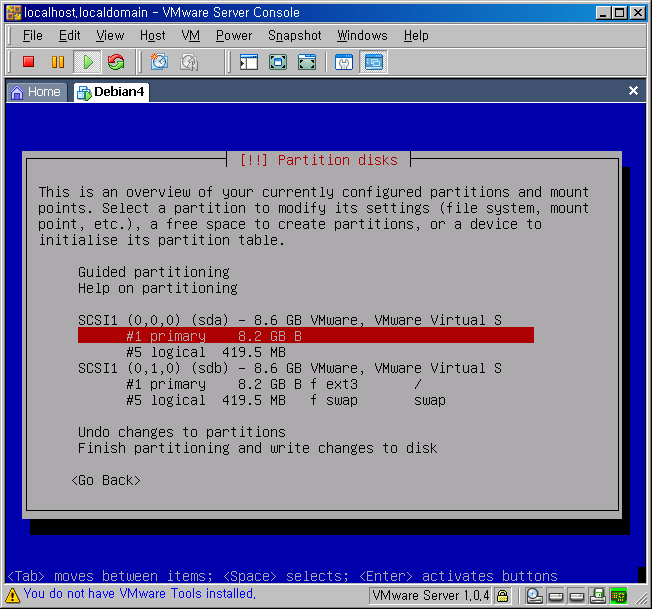Toggle Quick Switch mode icon
Viewport: 652px width, 609px height.
pos(307,62)
